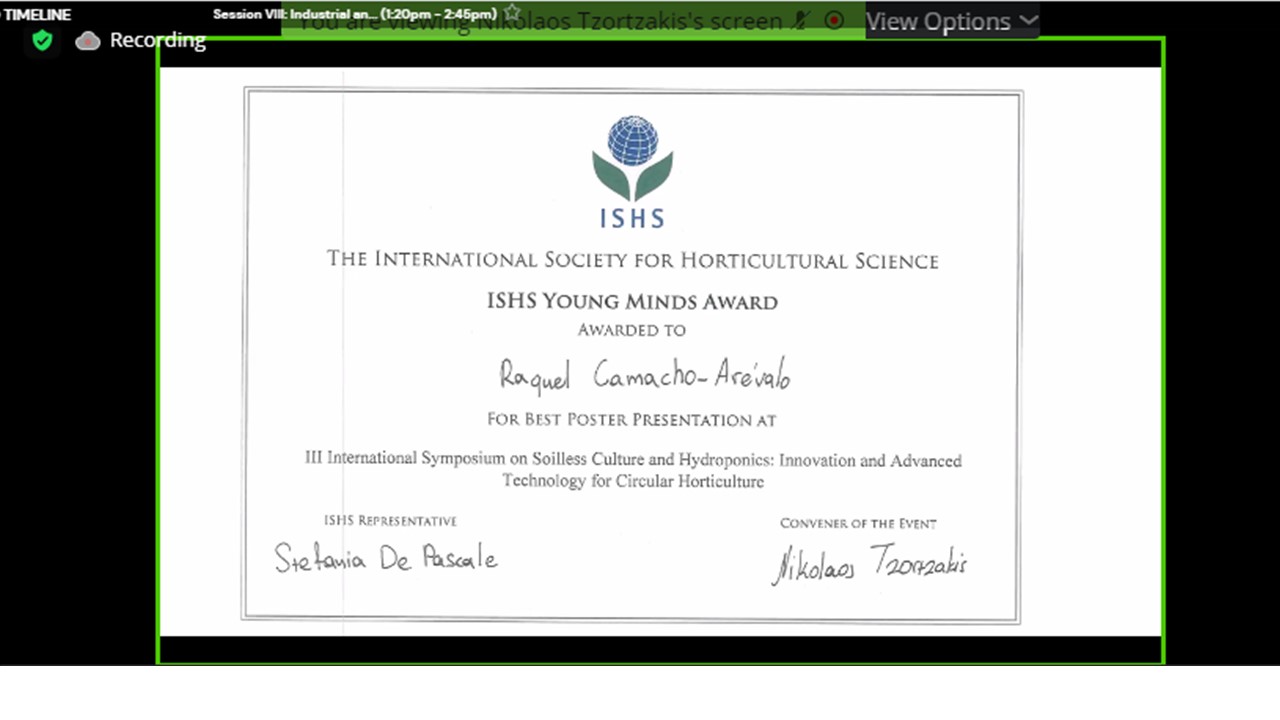Screen dimensions: 1280x720
Task: Select the Session VIII: Industrial title
Action: coord(355,14)
